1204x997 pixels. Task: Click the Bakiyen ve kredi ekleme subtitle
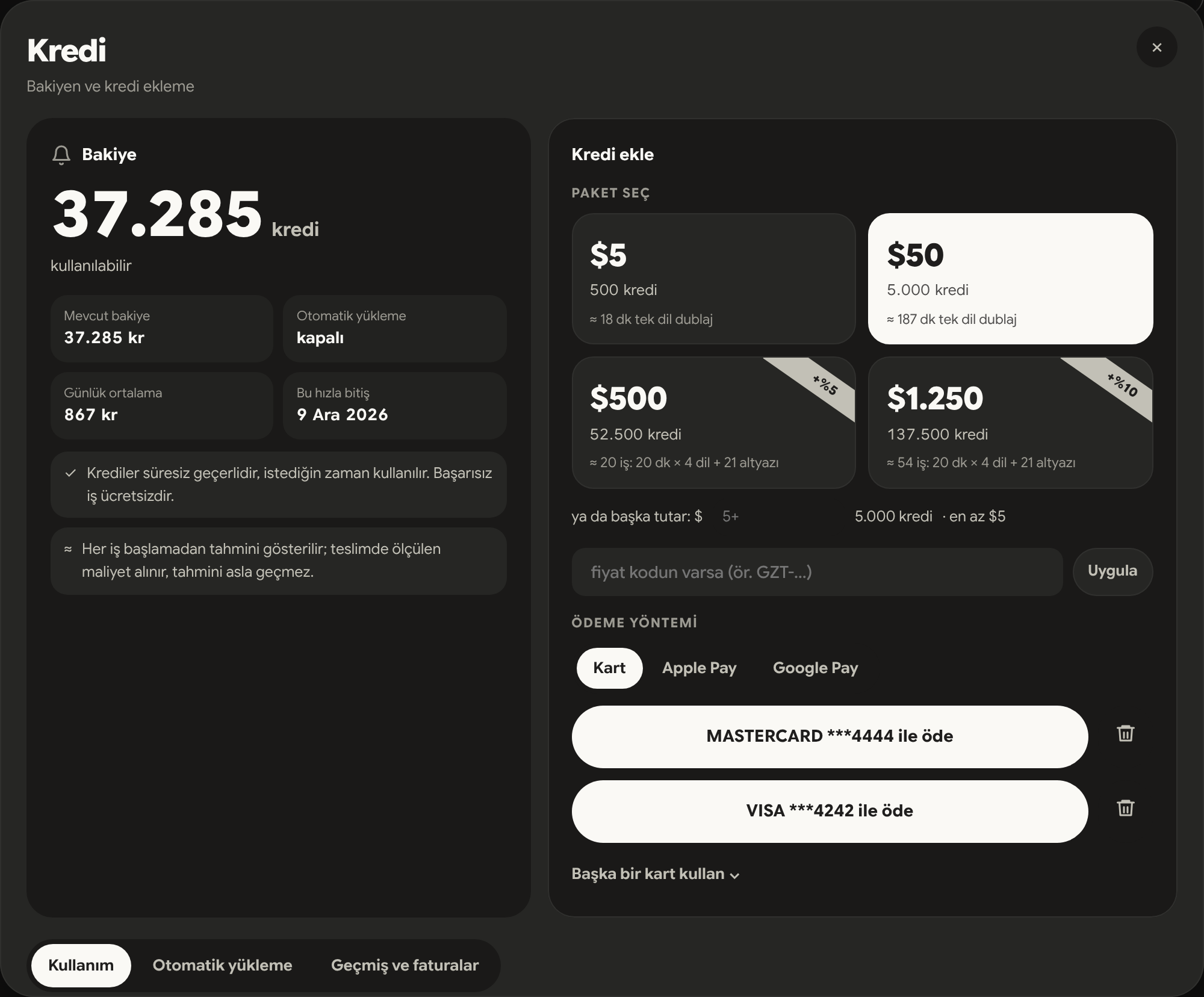[x=110, y=86]
